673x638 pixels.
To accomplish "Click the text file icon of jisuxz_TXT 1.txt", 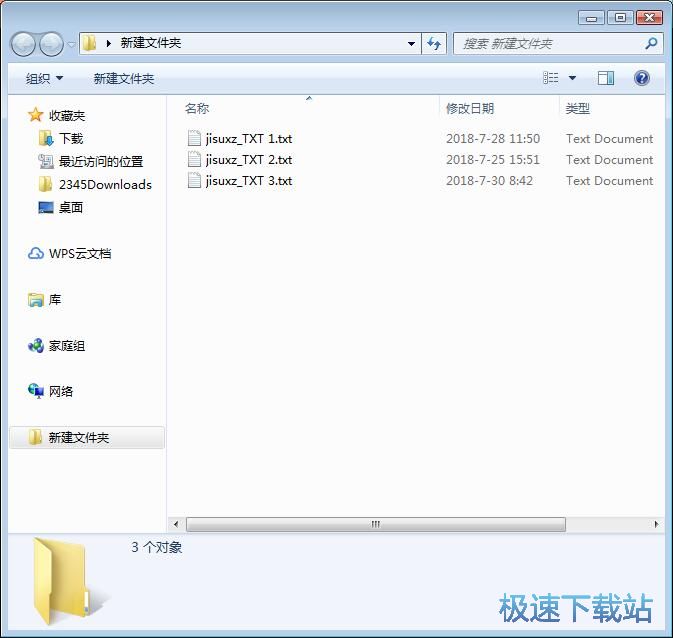I will 194,138.
